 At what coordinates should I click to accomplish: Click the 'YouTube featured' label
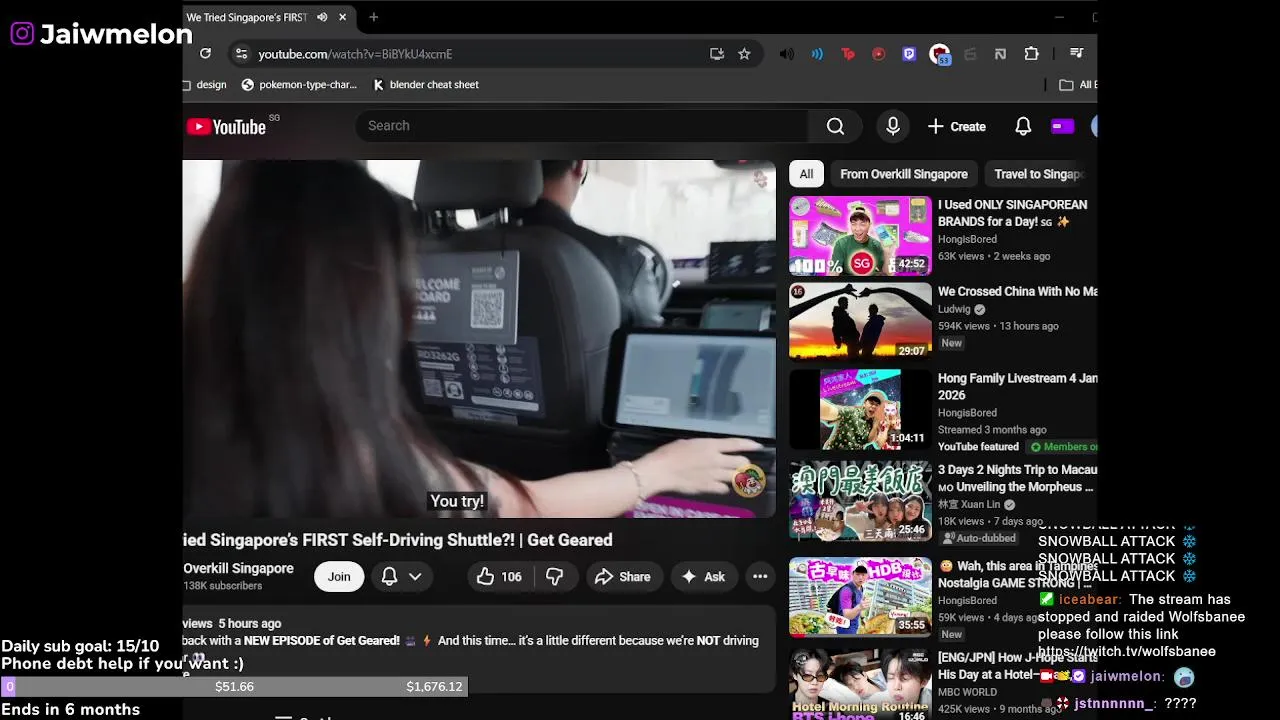[978, 447]
